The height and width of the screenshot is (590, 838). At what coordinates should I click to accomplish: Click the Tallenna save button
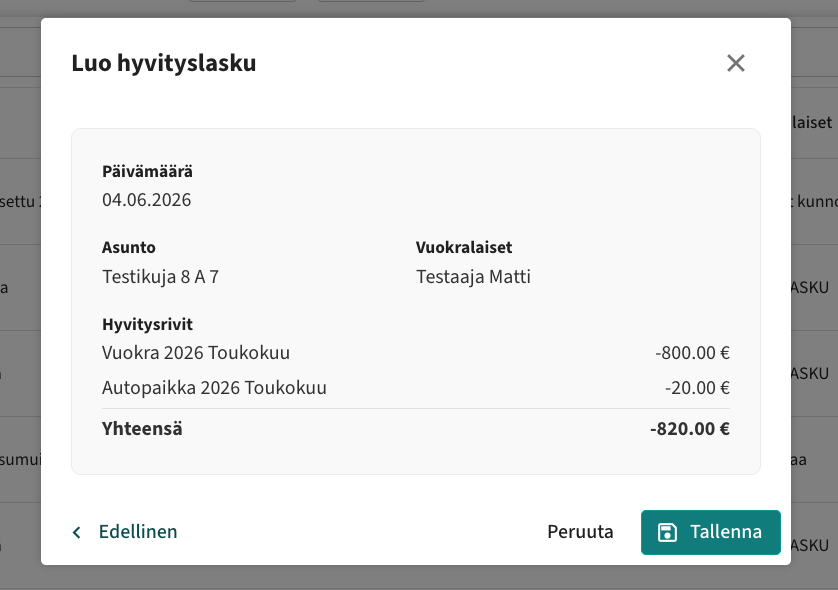711,532
